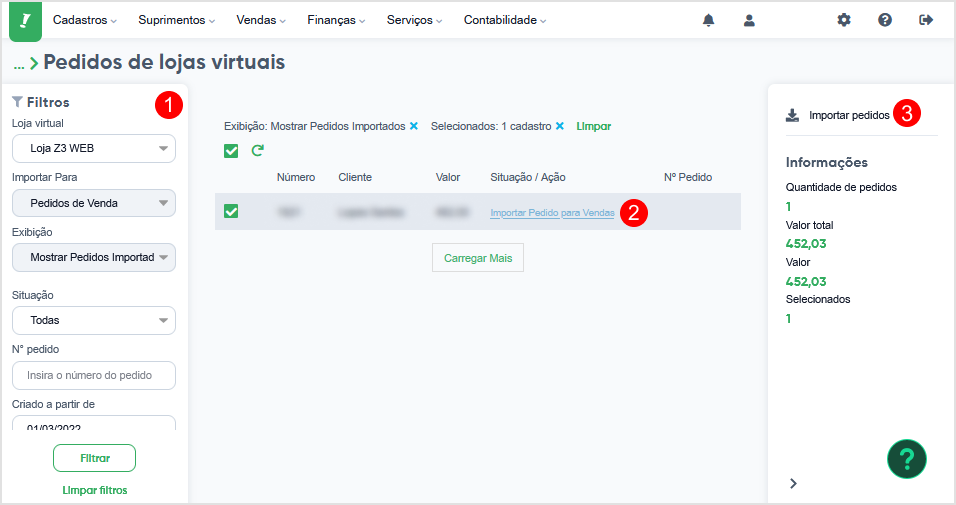This screenshot has height=505, width=956.
Task: Open the Finanças menu
Action: click(x=336, y=20)
